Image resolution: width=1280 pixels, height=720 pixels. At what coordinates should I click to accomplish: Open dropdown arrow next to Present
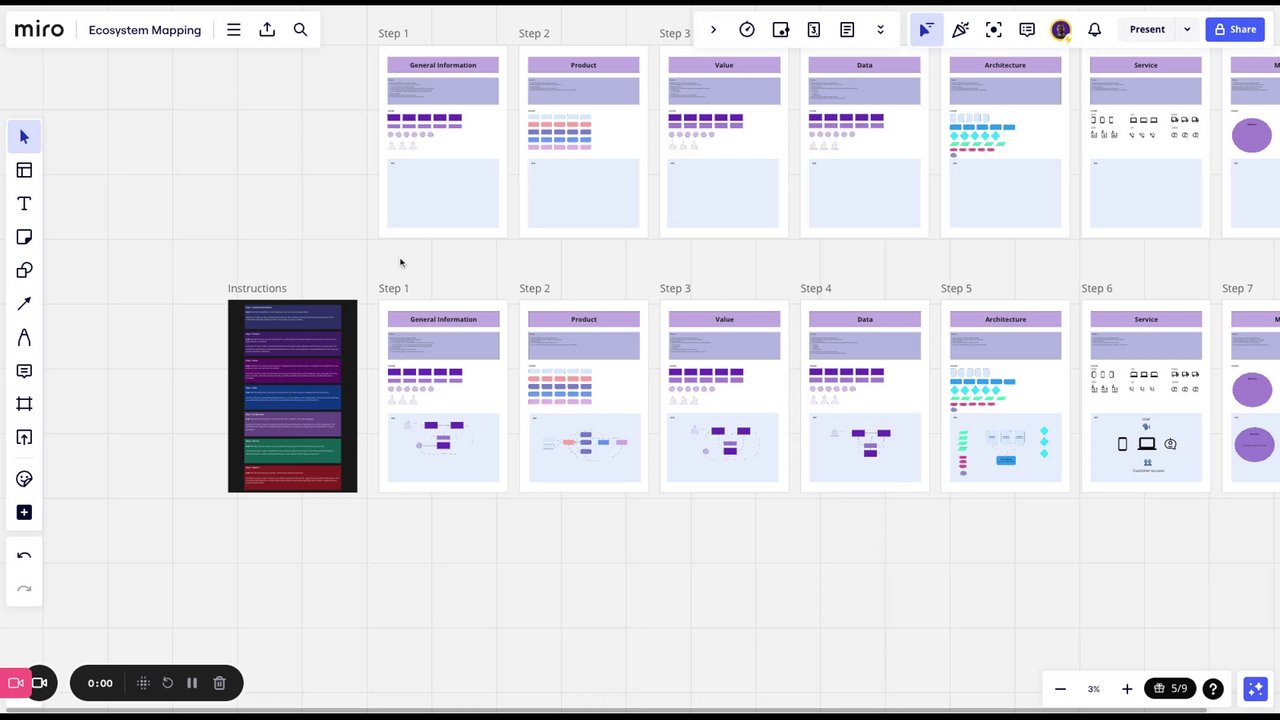coord(1187,30)
